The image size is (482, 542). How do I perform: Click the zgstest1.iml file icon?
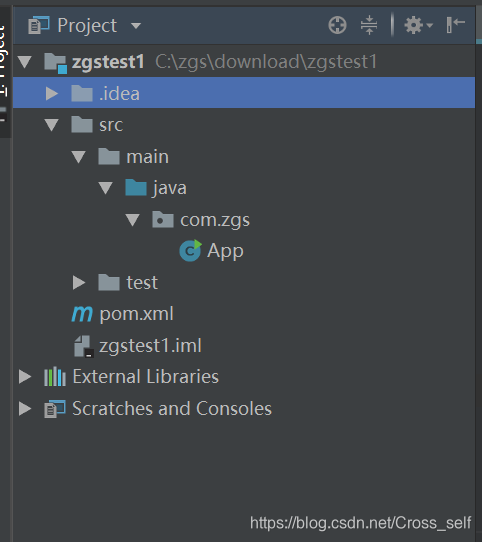(x=83, y=346)
